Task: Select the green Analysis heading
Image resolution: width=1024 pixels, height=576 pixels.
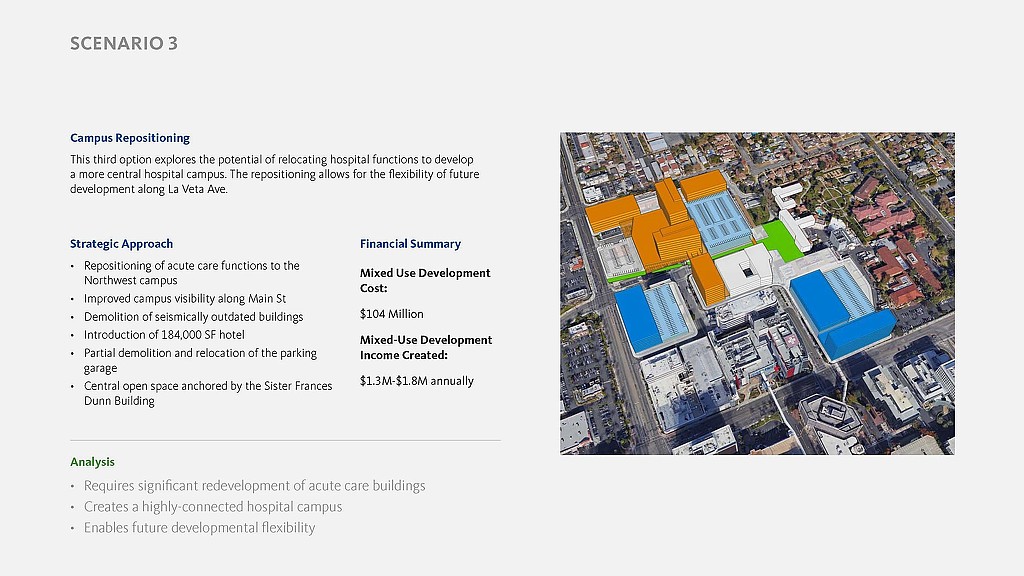Action: 92,462
